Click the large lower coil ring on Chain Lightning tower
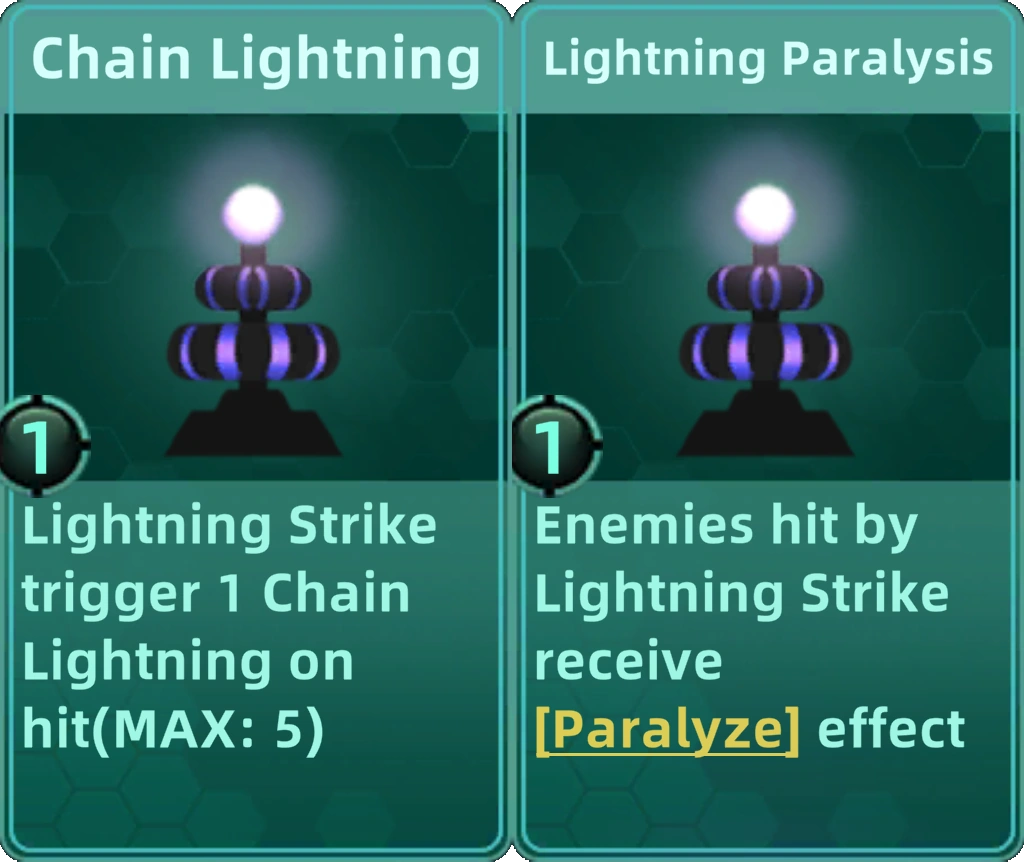This screenshot has width=1024, height=862. click(x=253, y=351)
